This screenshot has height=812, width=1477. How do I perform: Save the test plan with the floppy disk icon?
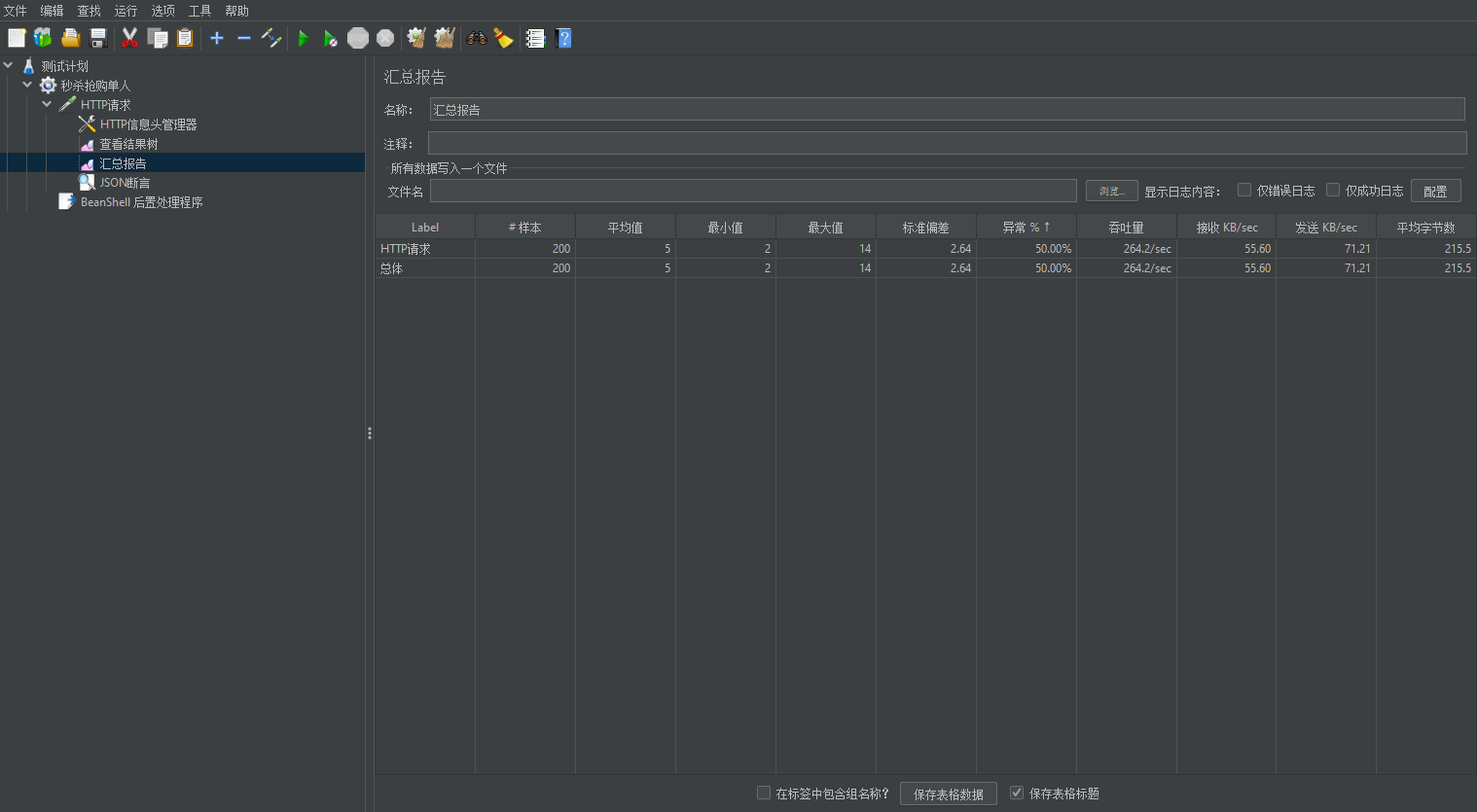coord(98,38)
